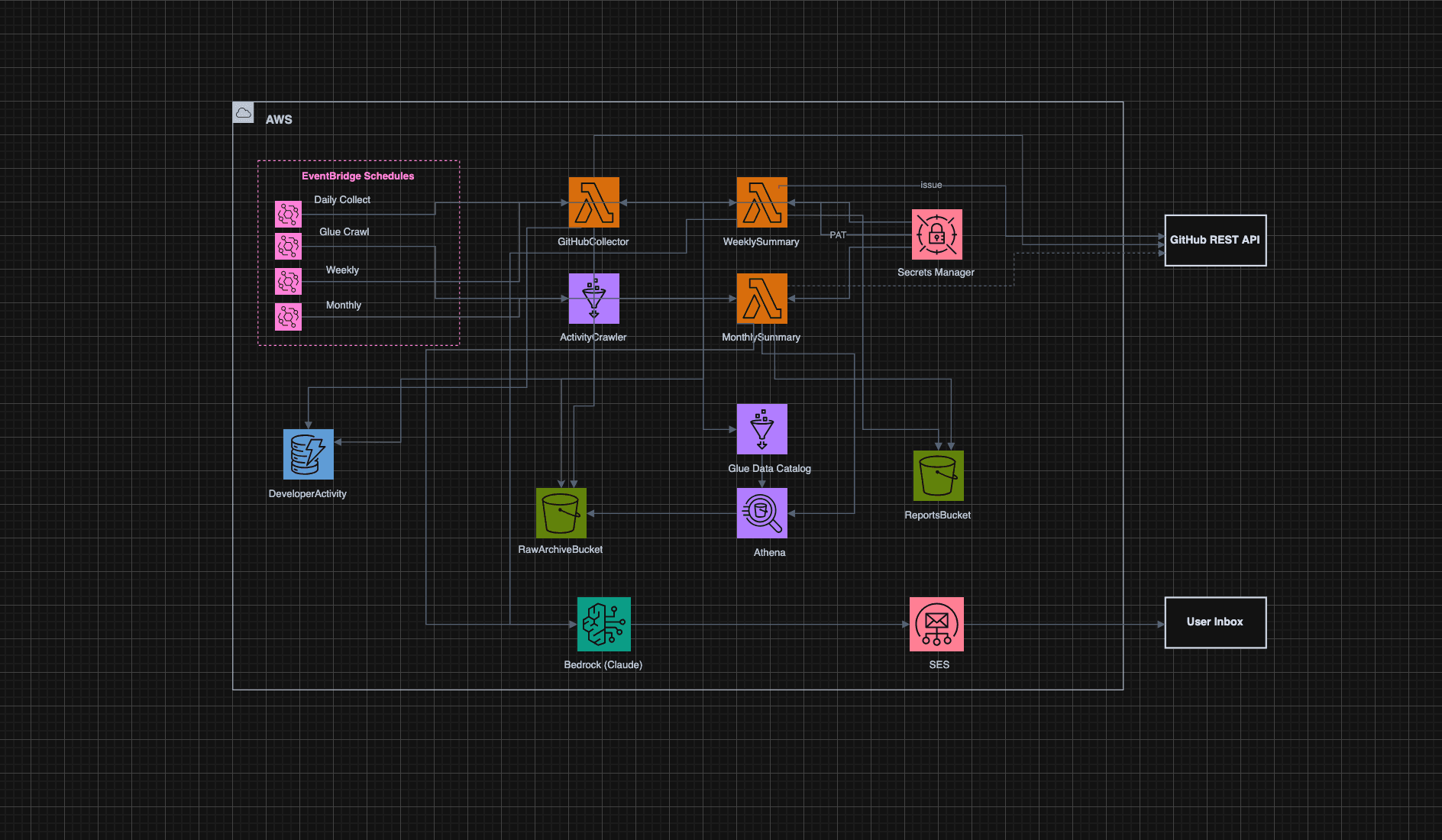Select the Glue Crawl label
Screen dimensions: 1442x840
tap(344, 232)
